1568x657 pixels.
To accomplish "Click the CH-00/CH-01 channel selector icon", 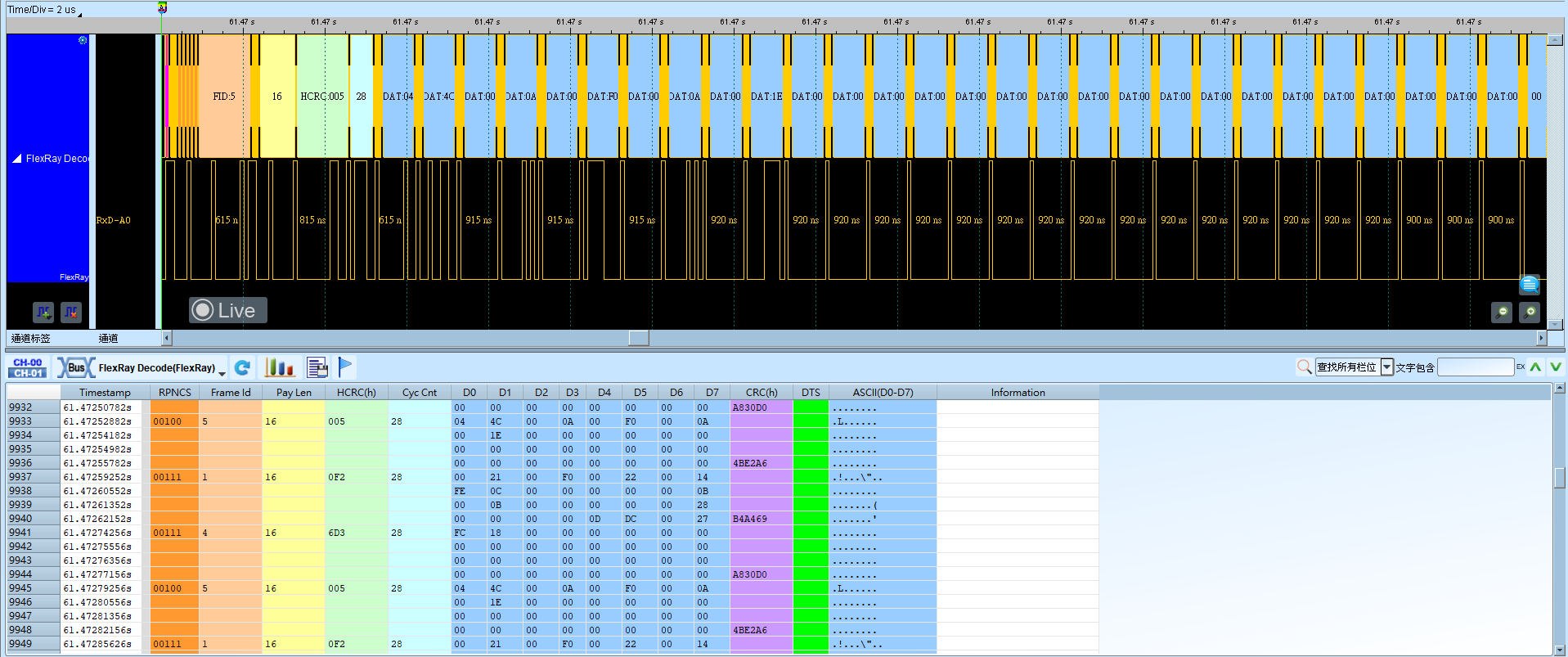I will click(x=28, y=367).
